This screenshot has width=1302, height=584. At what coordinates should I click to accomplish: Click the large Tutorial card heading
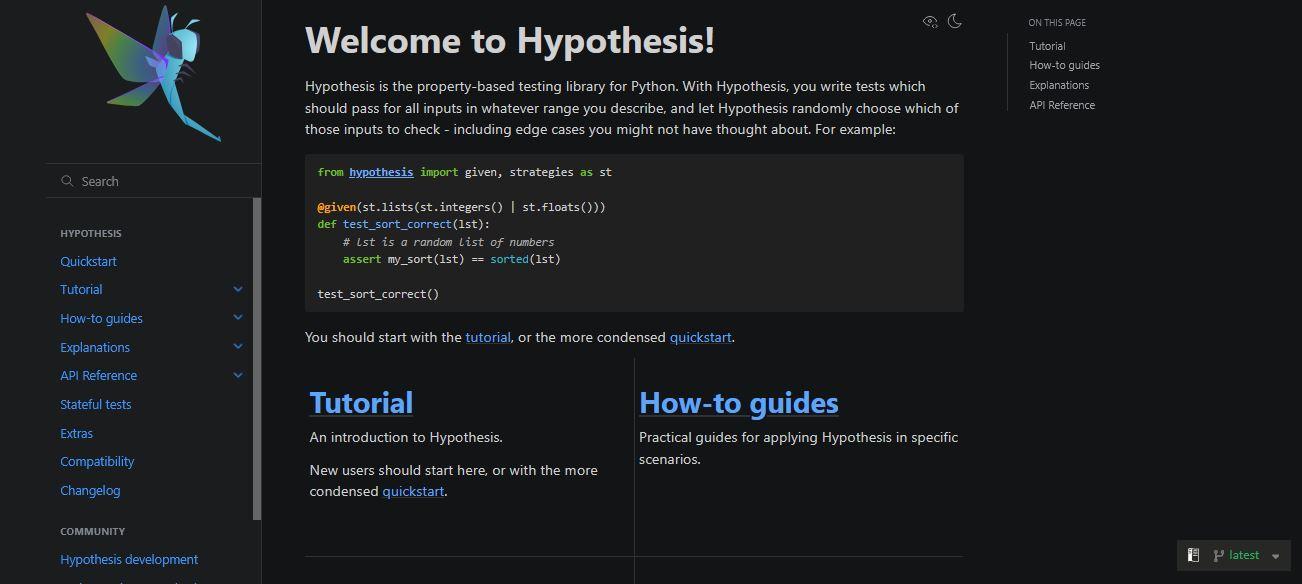click(x=361, y=402)
